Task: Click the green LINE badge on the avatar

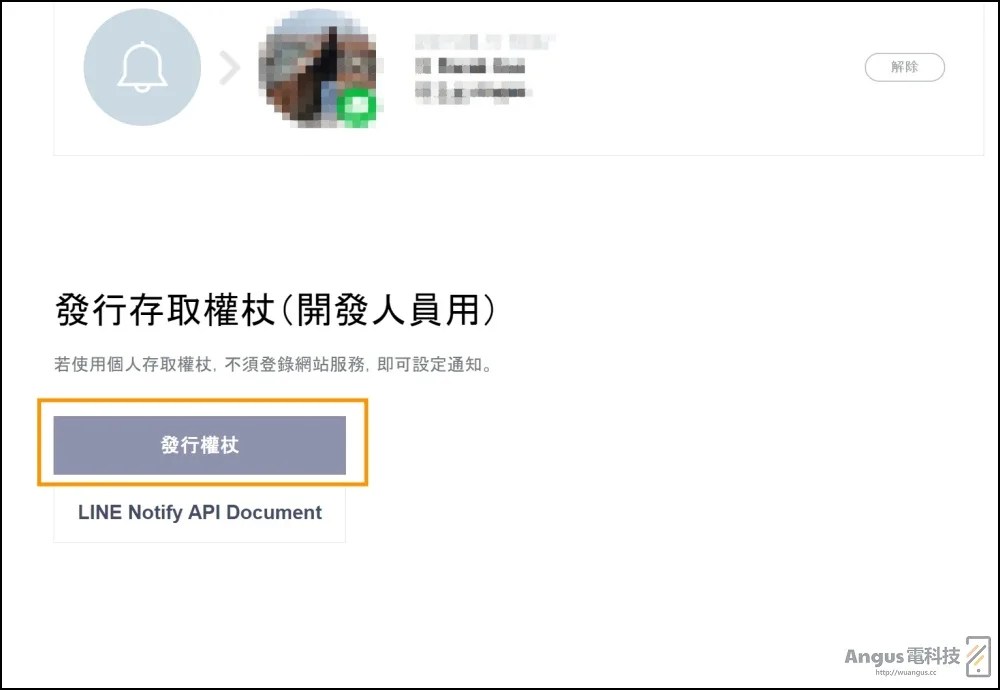Action: [357, 107]
